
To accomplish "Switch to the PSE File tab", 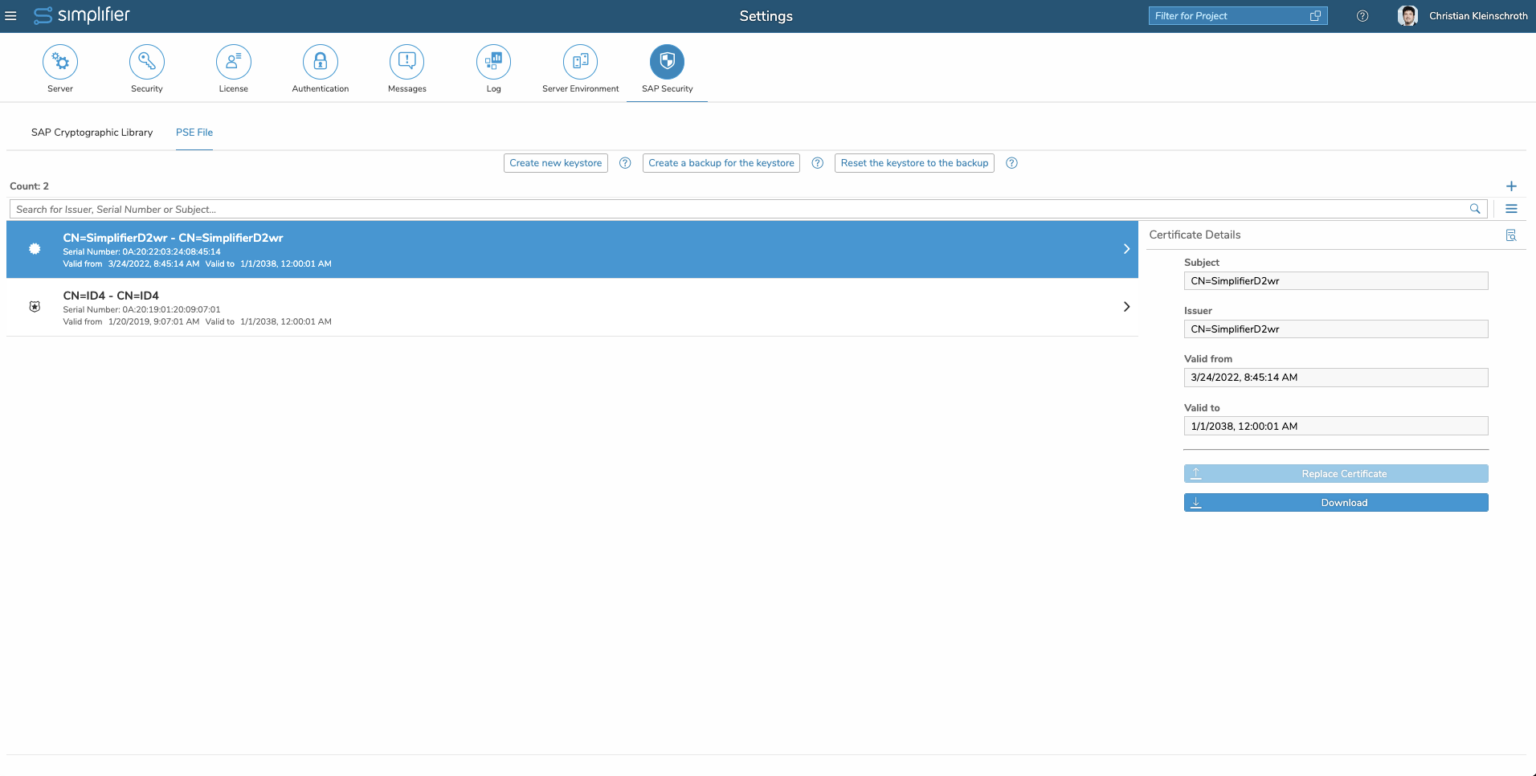I will [194, 132].
